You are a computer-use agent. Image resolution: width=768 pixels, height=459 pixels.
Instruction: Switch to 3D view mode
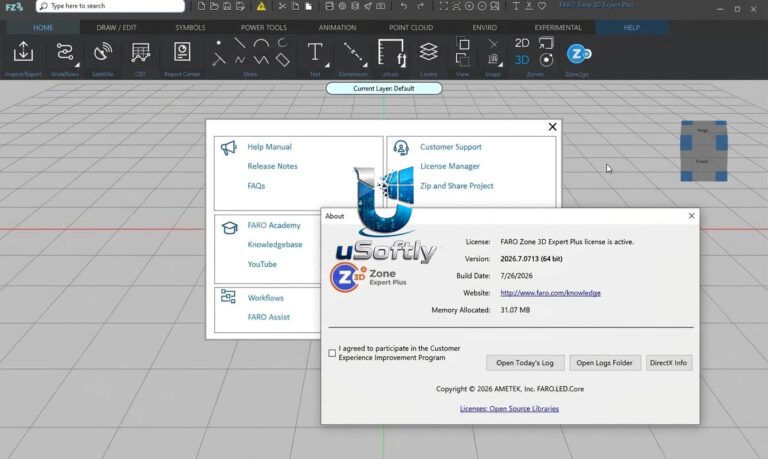[522, 60]
